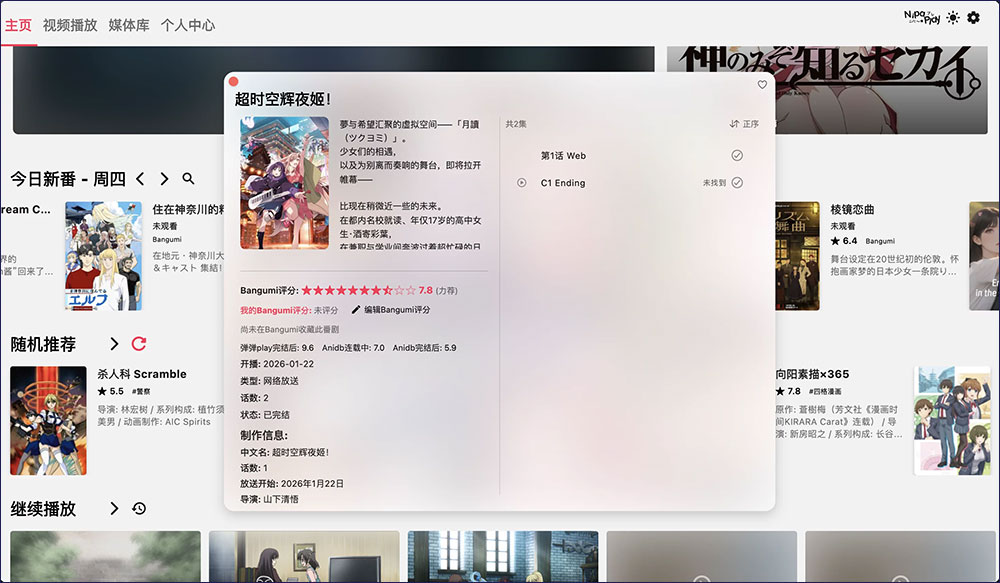The image size is (1000, 583).
Task: Expand the 继续播放 section arrow
Action: coord(114,508)
